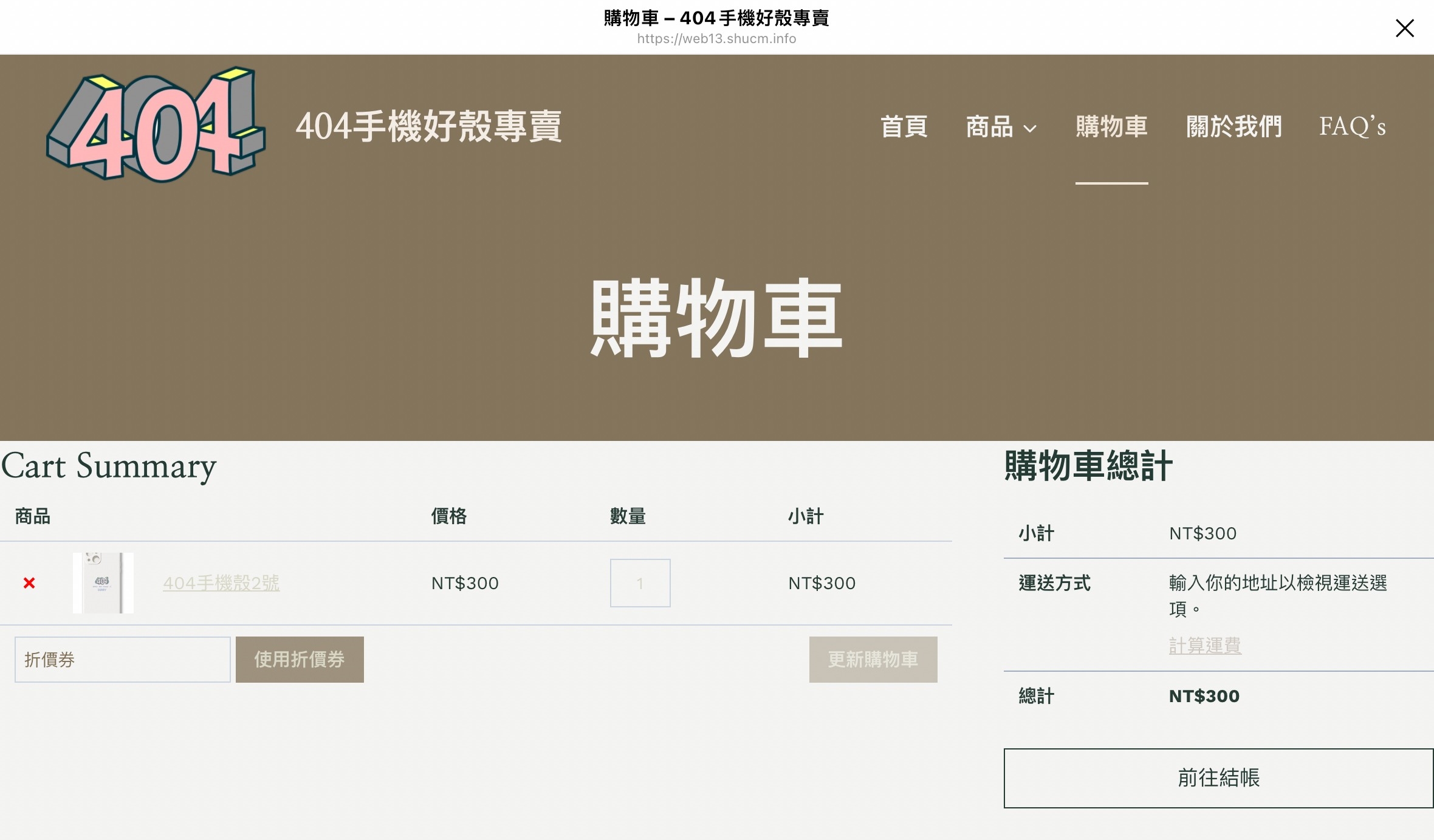This screenshot has width=1434, height=840.
Task: Click the 折價券 coupon input field
Action: (x=122, y=660)
